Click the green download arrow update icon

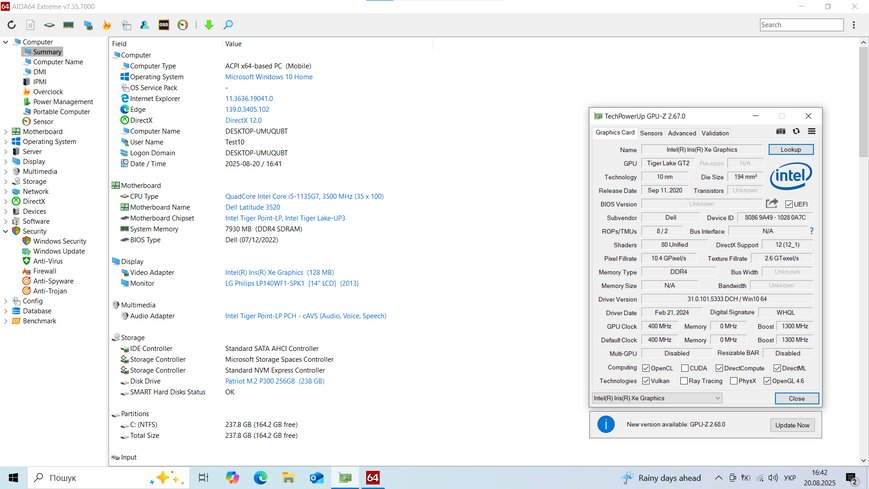(209, 25)
